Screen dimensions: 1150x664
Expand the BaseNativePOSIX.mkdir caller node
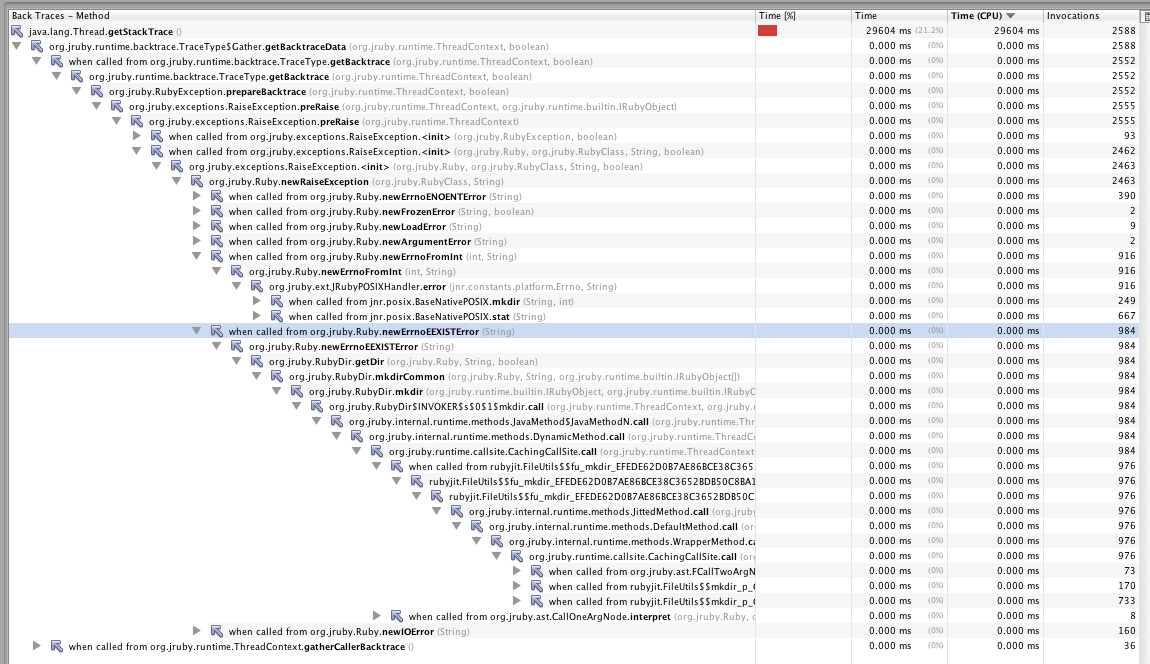click(258, 301)
